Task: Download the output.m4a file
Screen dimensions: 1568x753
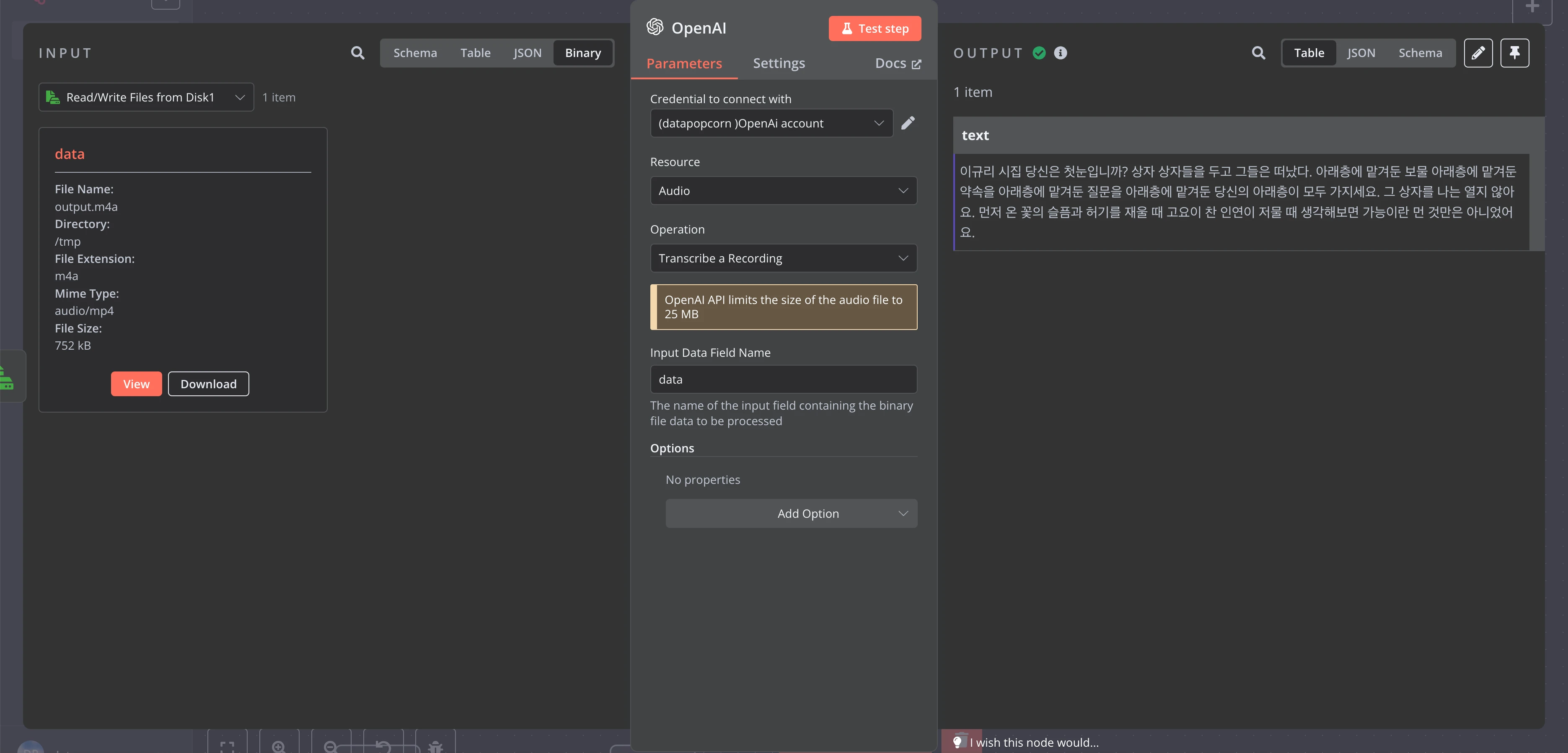Action: 208,384
